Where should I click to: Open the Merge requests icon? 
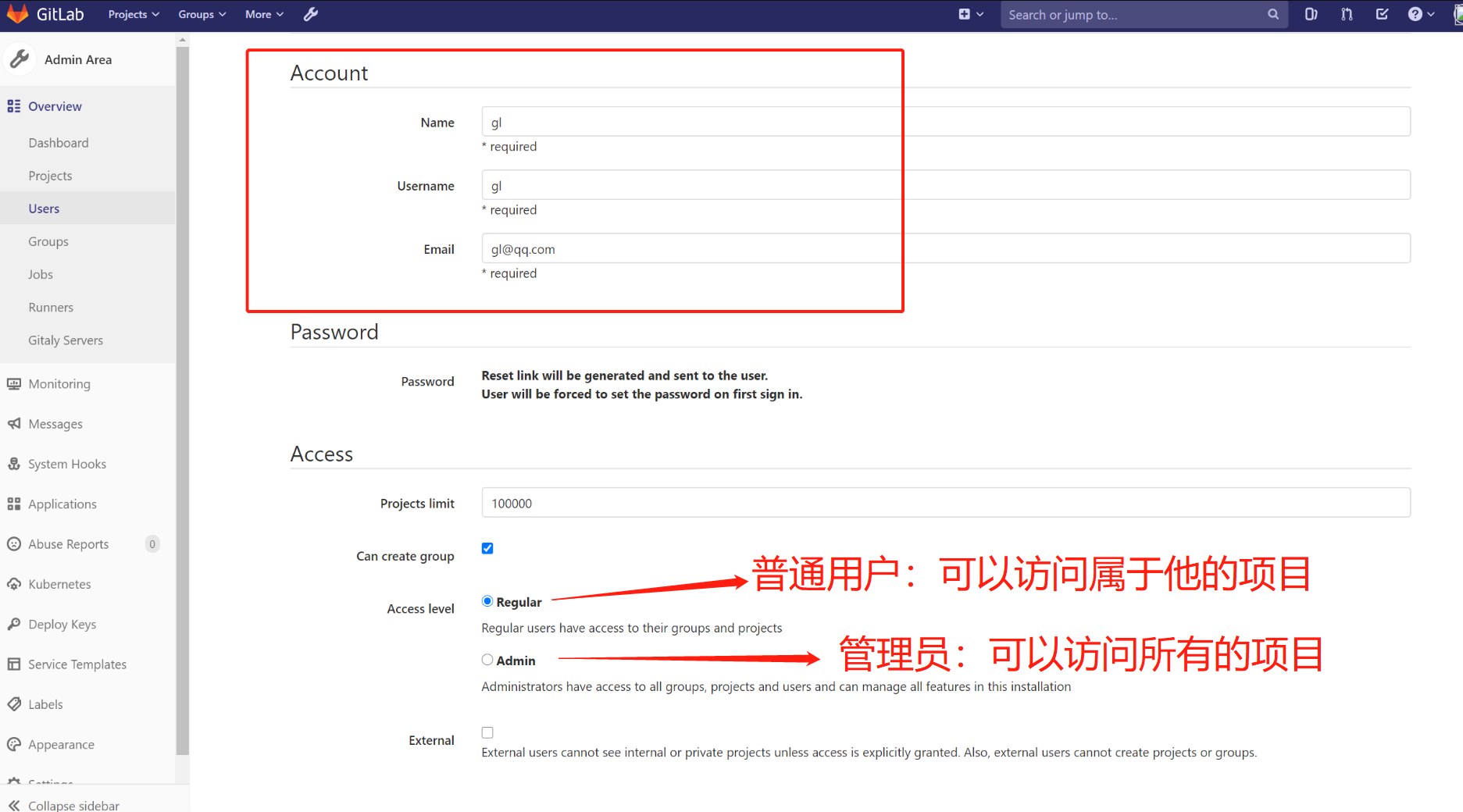1347,14
